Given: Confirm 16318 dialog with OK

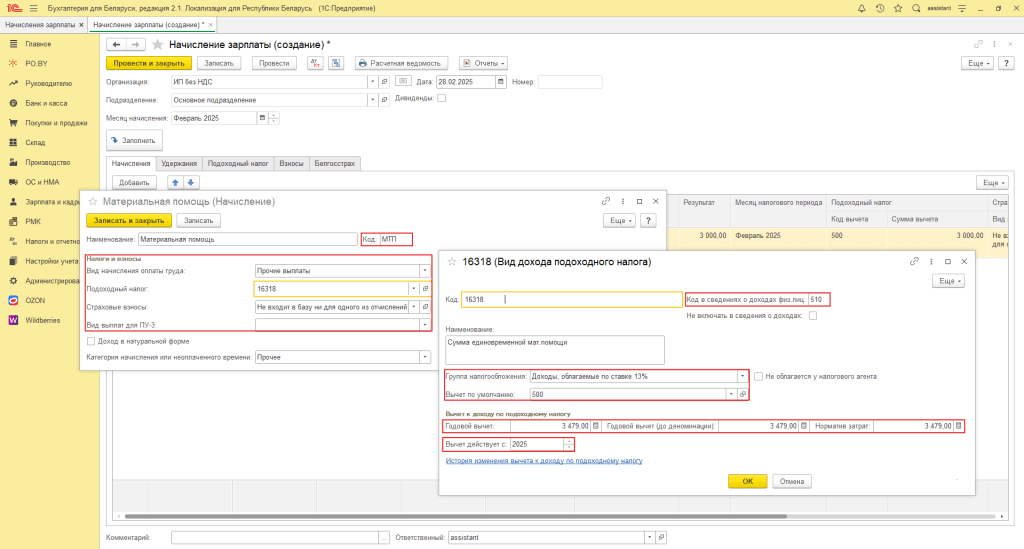Looking at the screenshot, I should pos(747,481).
